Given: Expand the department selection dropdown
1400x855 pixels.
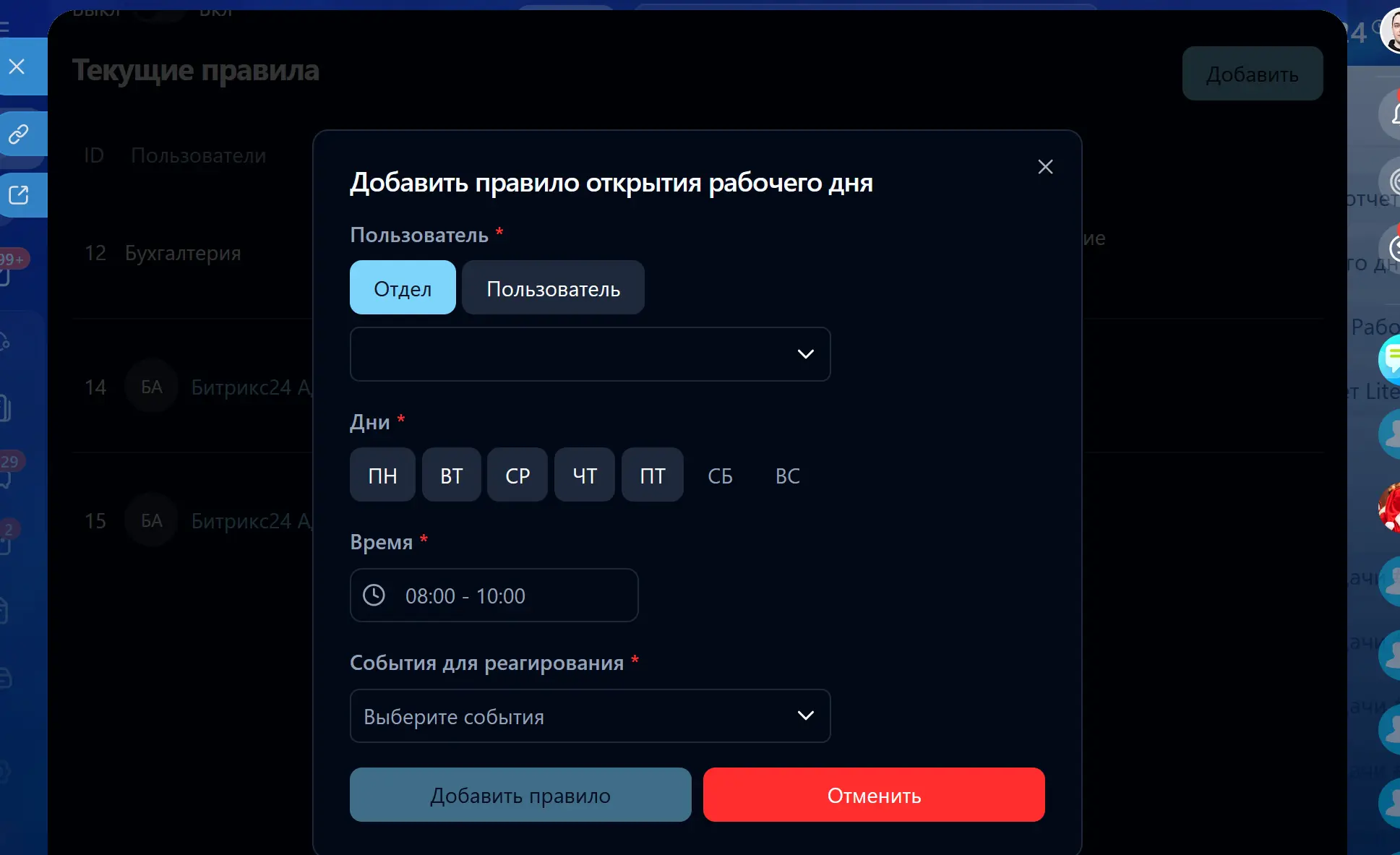Looking at the screenshot, I should 590,354.
